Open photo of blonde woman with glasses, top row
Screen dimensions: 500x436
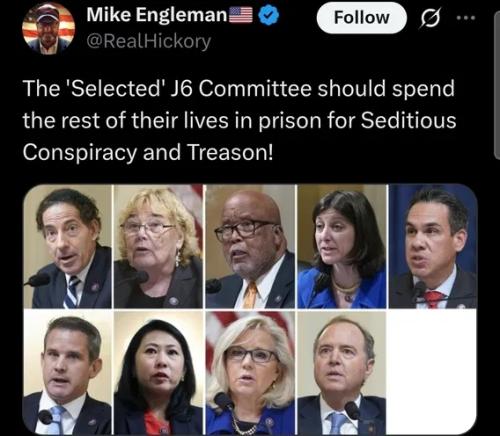[158, 246]
